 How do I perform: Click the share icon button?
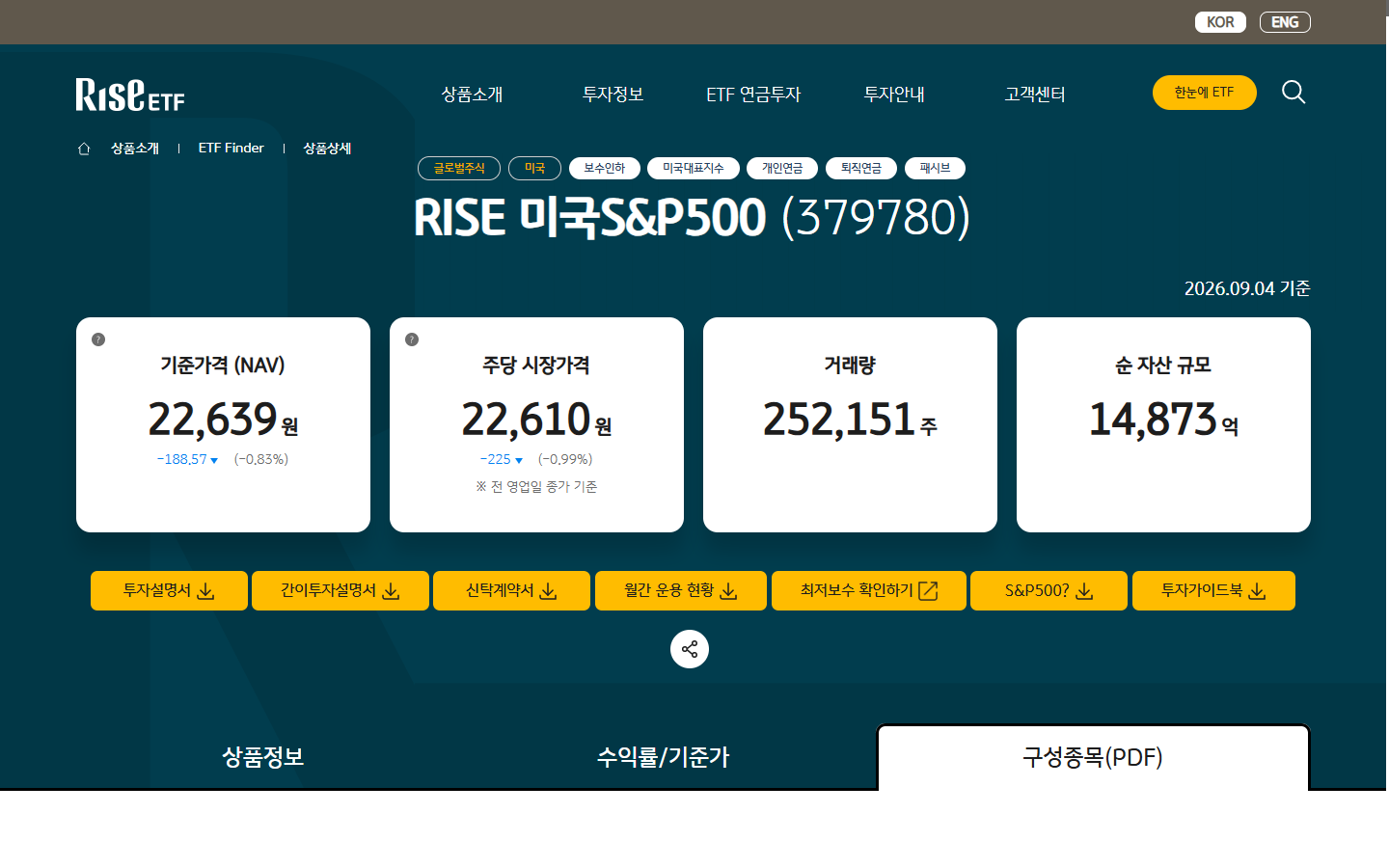tap(690, 649)
